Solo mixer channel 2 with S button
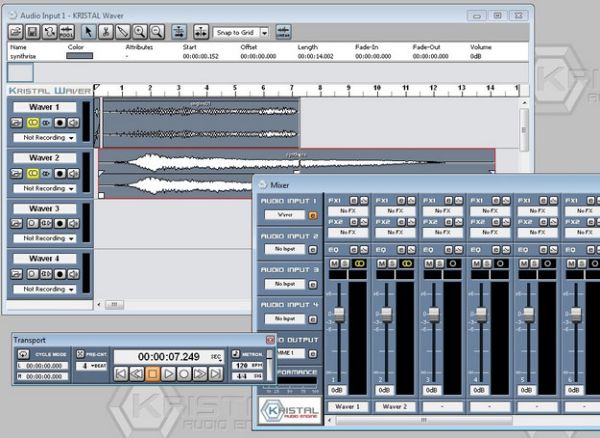 click(x=392, y=264)
